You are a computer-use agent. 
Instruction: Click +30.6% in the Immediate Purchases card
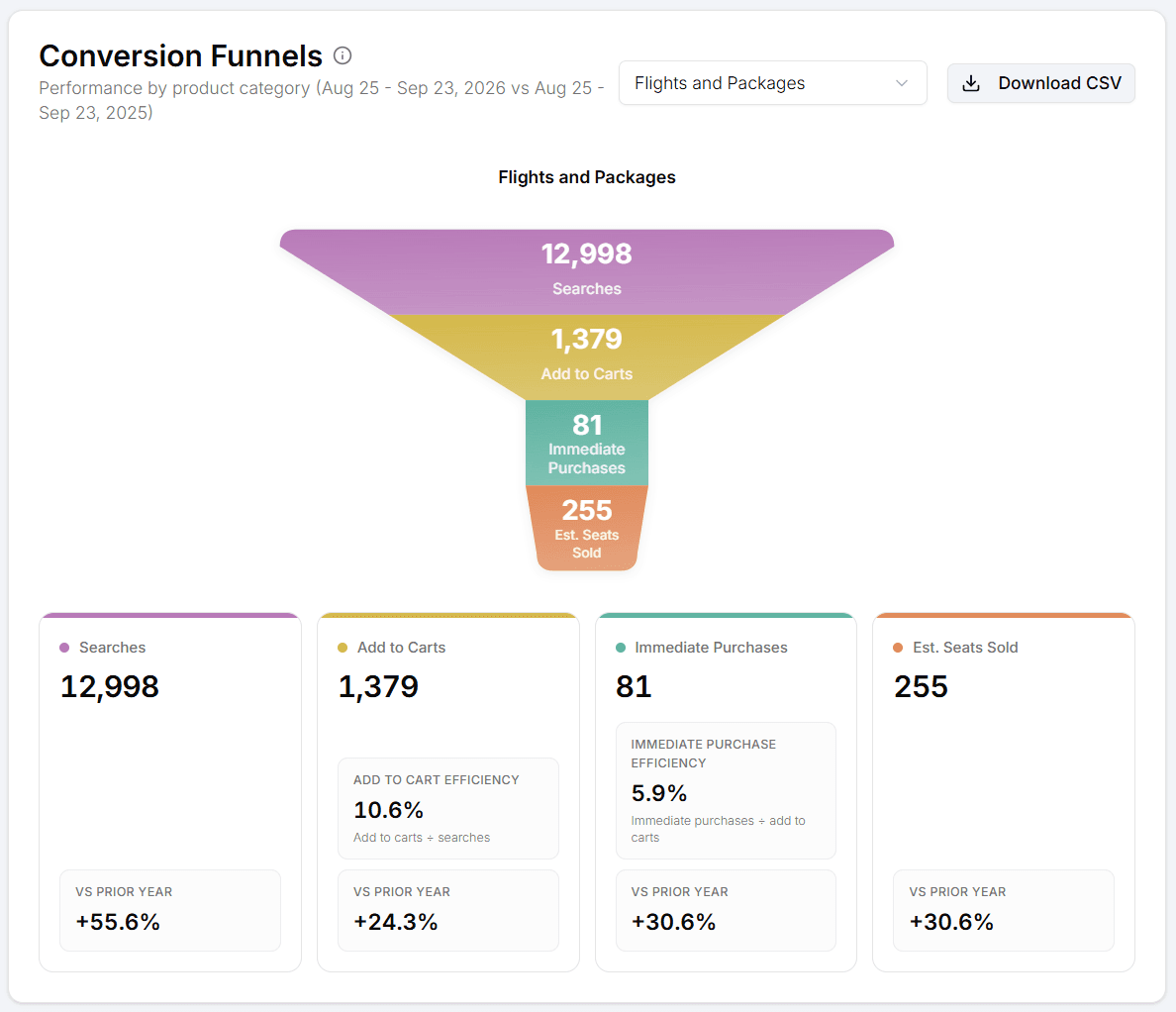click(x=673, y=922)
